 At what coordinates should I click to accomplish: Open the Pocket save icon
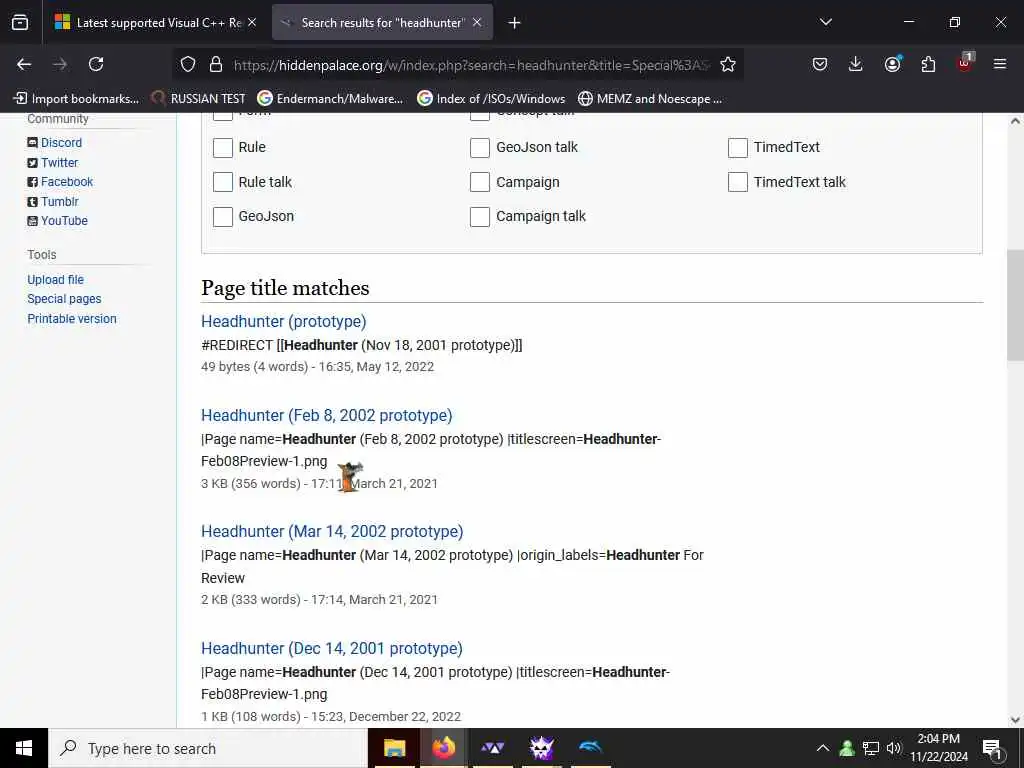coord(820,64)
